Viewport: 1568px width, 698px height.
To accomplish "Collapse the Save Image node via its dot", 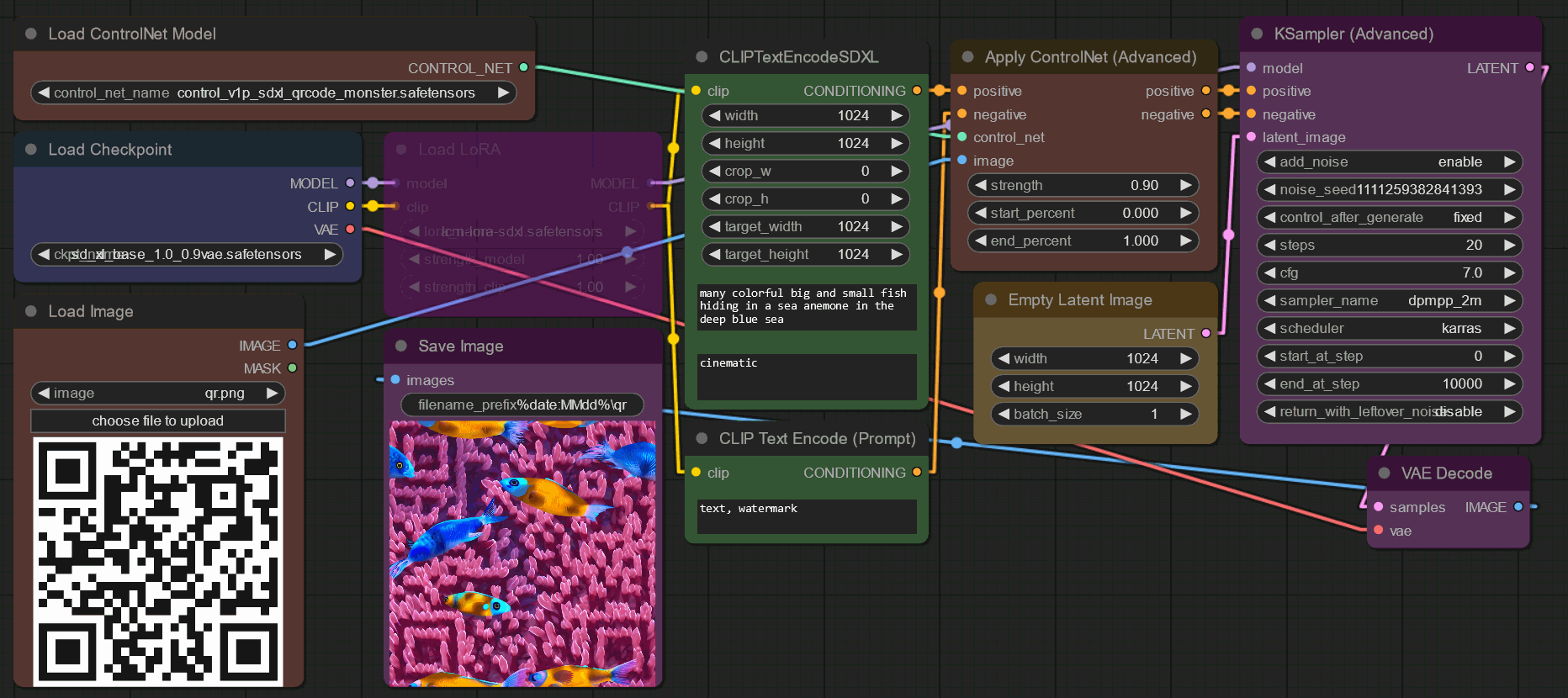I will click(x=401, y=346).
